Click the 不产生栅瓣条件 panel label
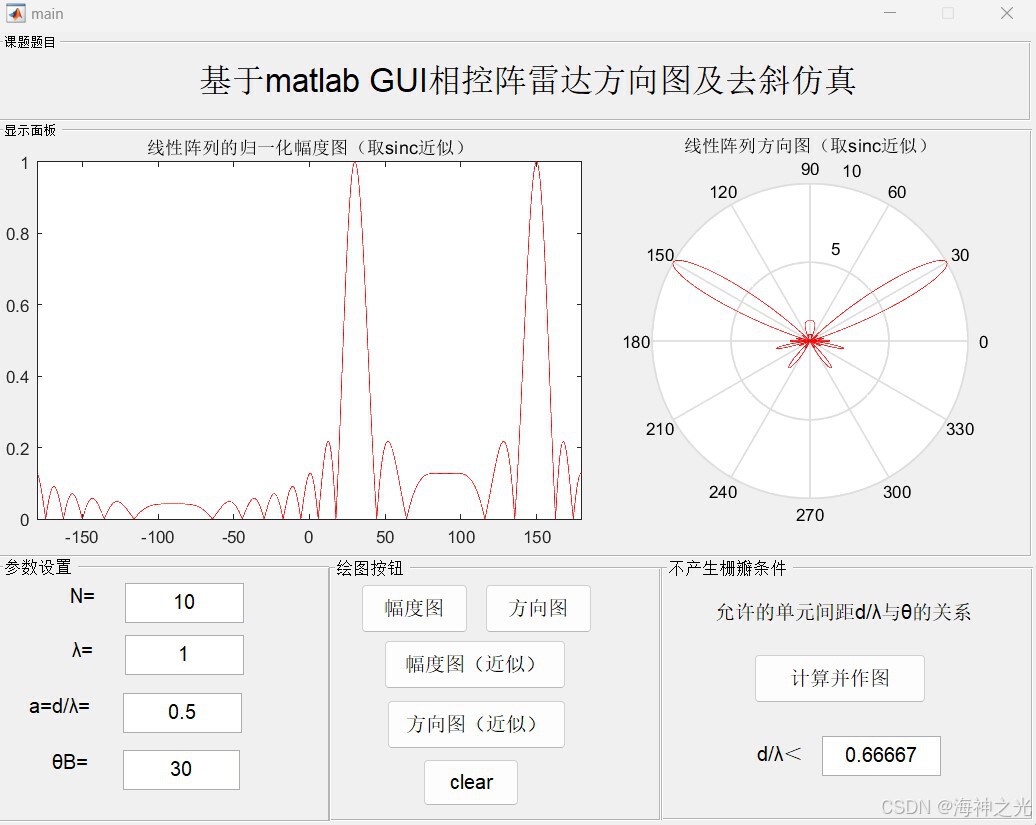This screenshot has width=1036, height=825. (727, 568)
